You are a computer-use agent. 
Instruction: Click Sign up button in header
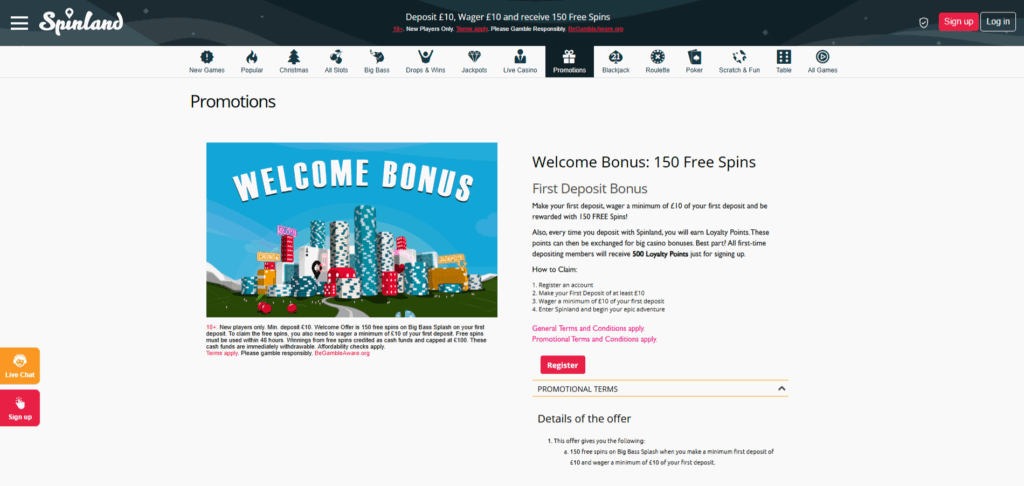coord(959,22)
